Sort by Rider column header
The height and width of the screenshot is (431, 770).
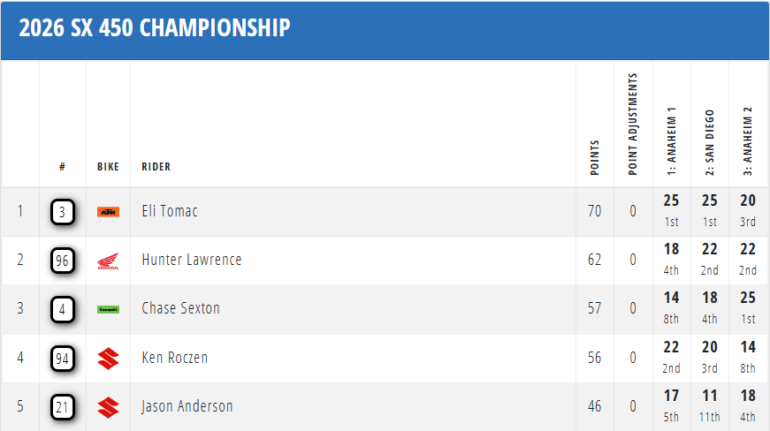[x=156, y=167]
